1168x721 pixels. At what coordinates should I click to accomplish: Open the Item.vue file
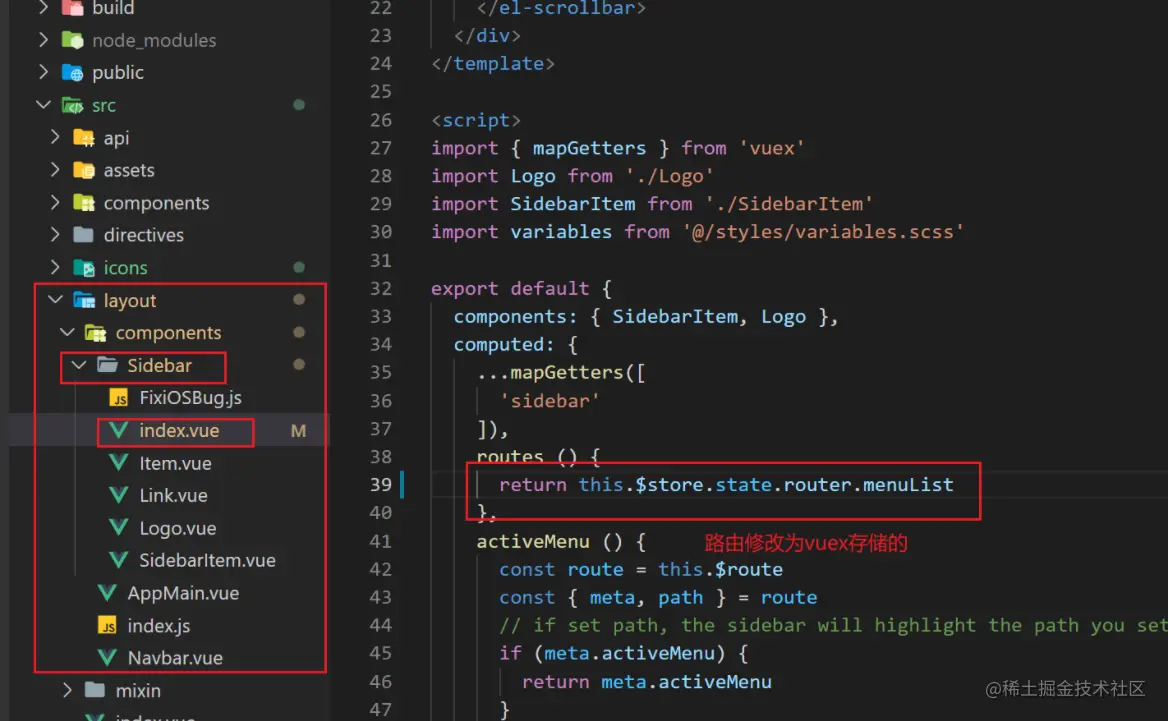pyautogui.click(x=175, y=463)
